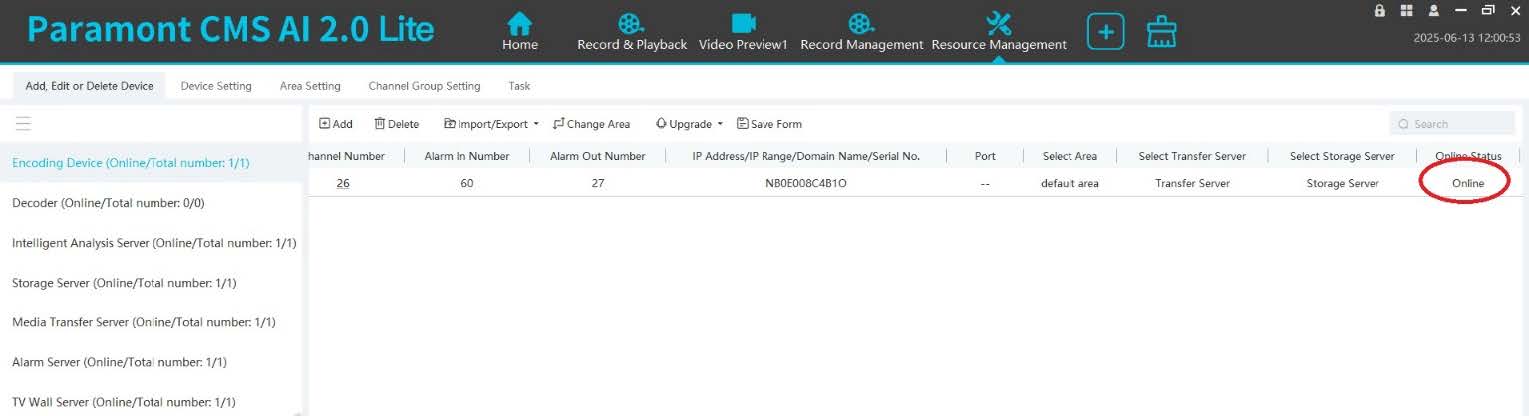Click the Alarm In Number column header

[467, 156]
